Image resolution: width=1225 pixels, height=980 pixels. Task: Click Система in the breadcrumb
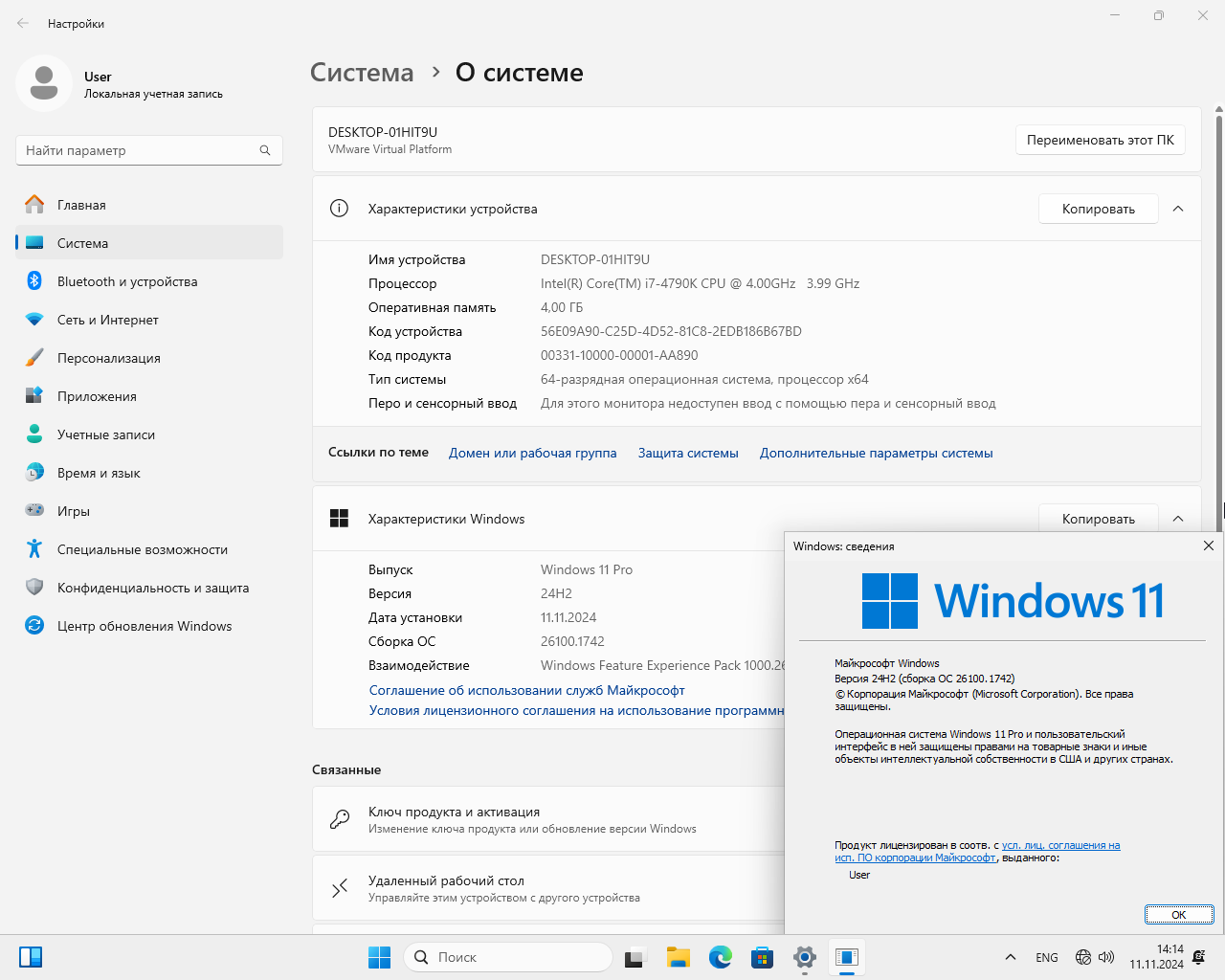coord(362,73)
